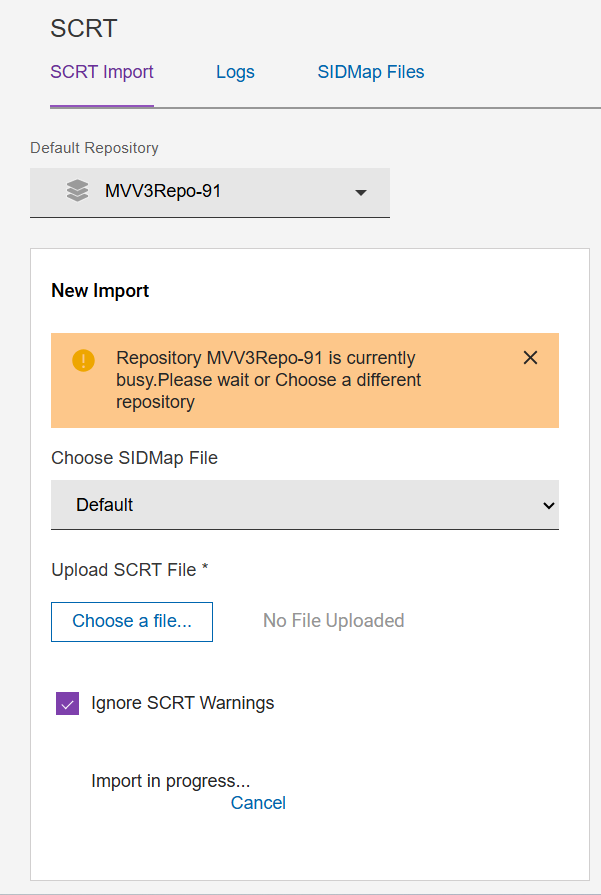The image size is (601, 895).
Task: Dismiss the repository busy alert
Action: click(530, 358)
